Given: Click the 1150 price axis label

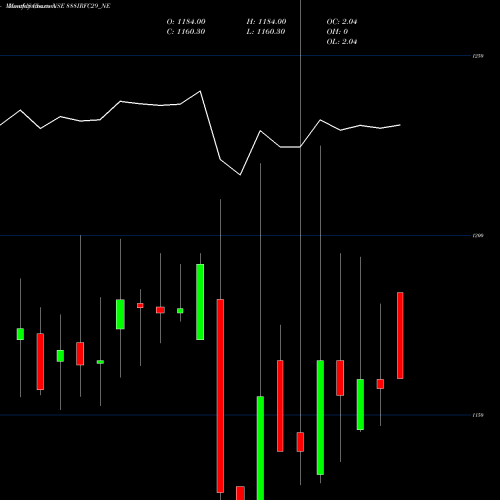Looking at the screenshot, I should pos(478,415).
